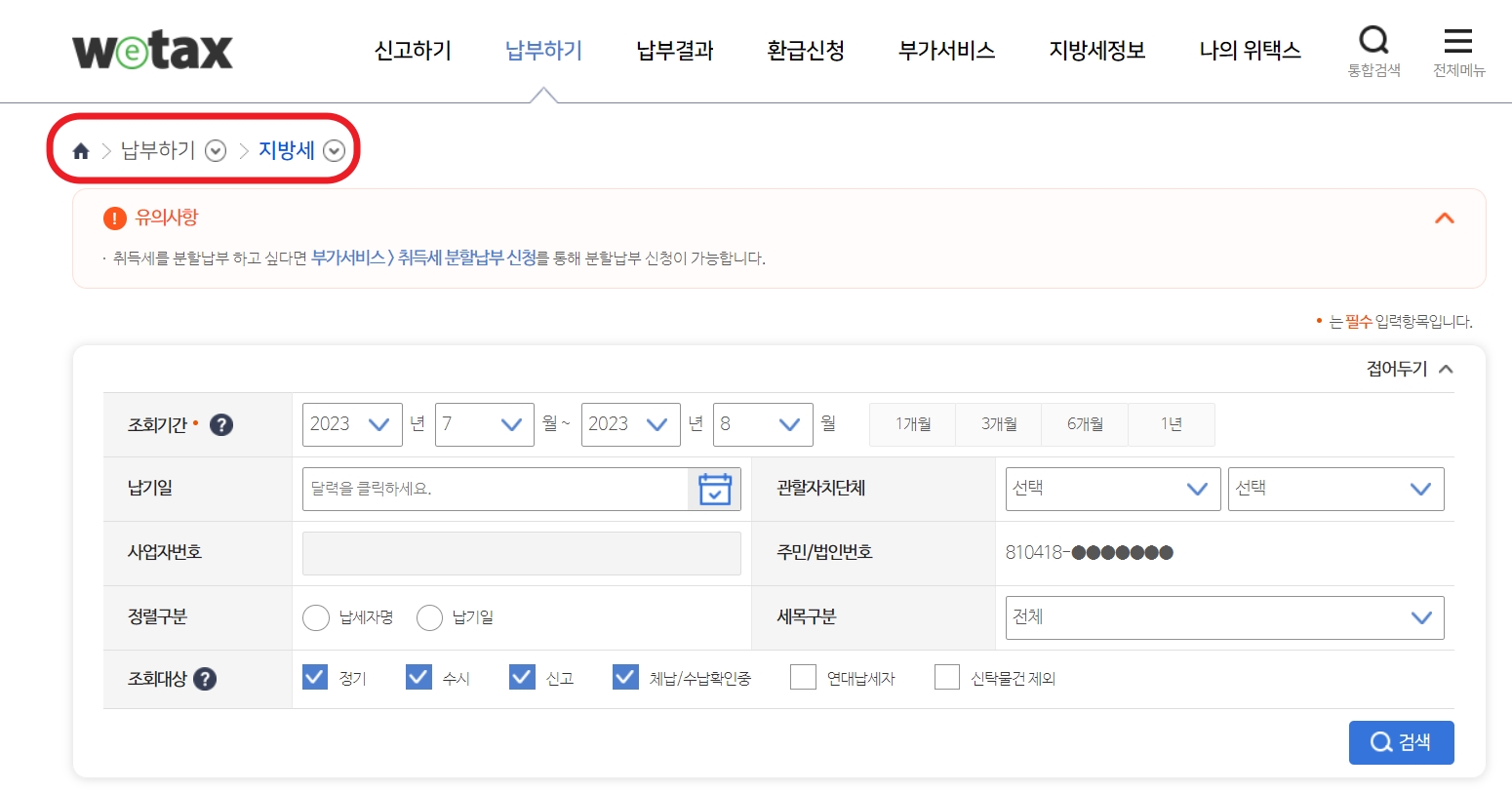Select the 납세자명 radio button
Image resolution: width=1512 pixels, height=792 pixels.
[x=315, y=617]
